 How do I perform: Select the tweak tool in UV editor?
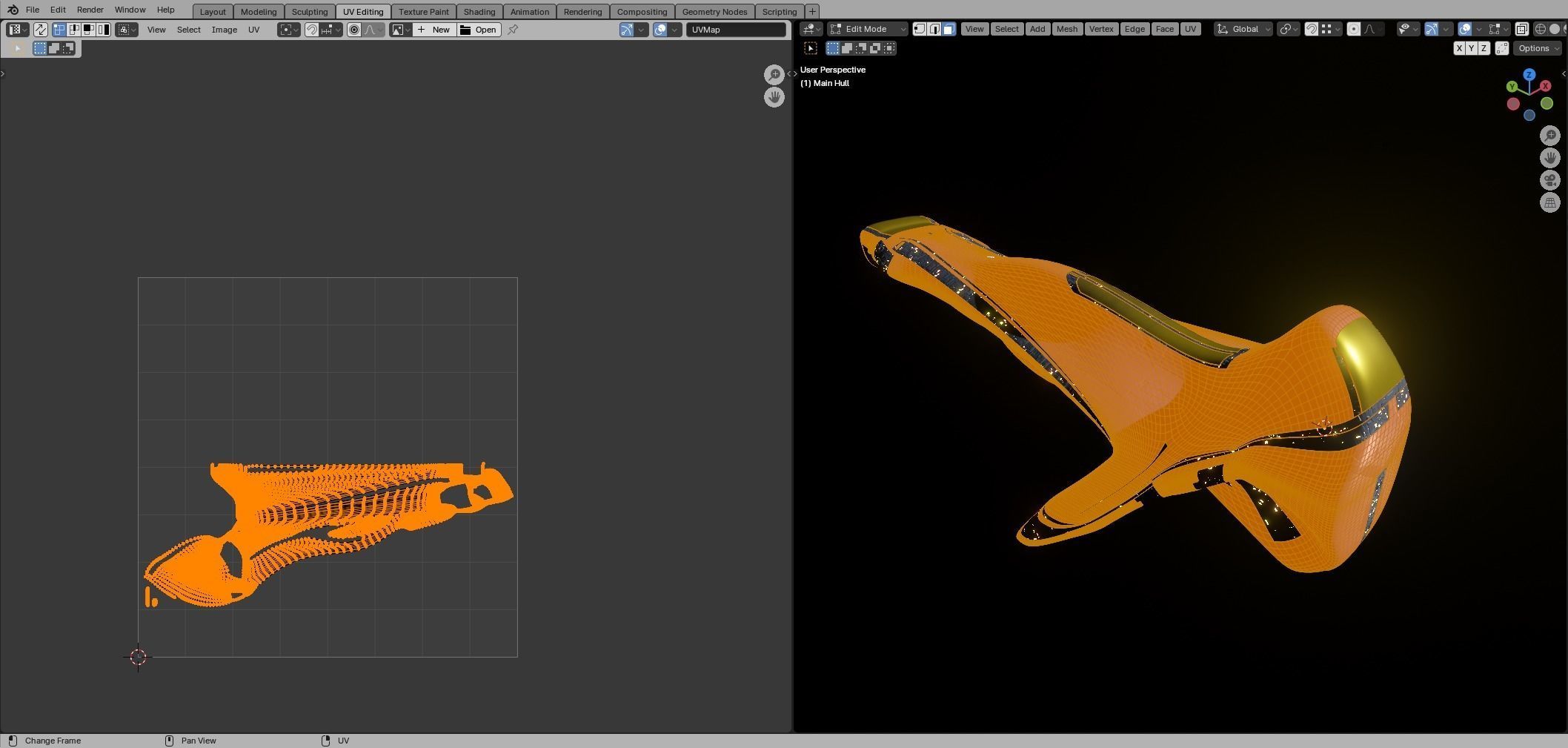coord(18,48)
